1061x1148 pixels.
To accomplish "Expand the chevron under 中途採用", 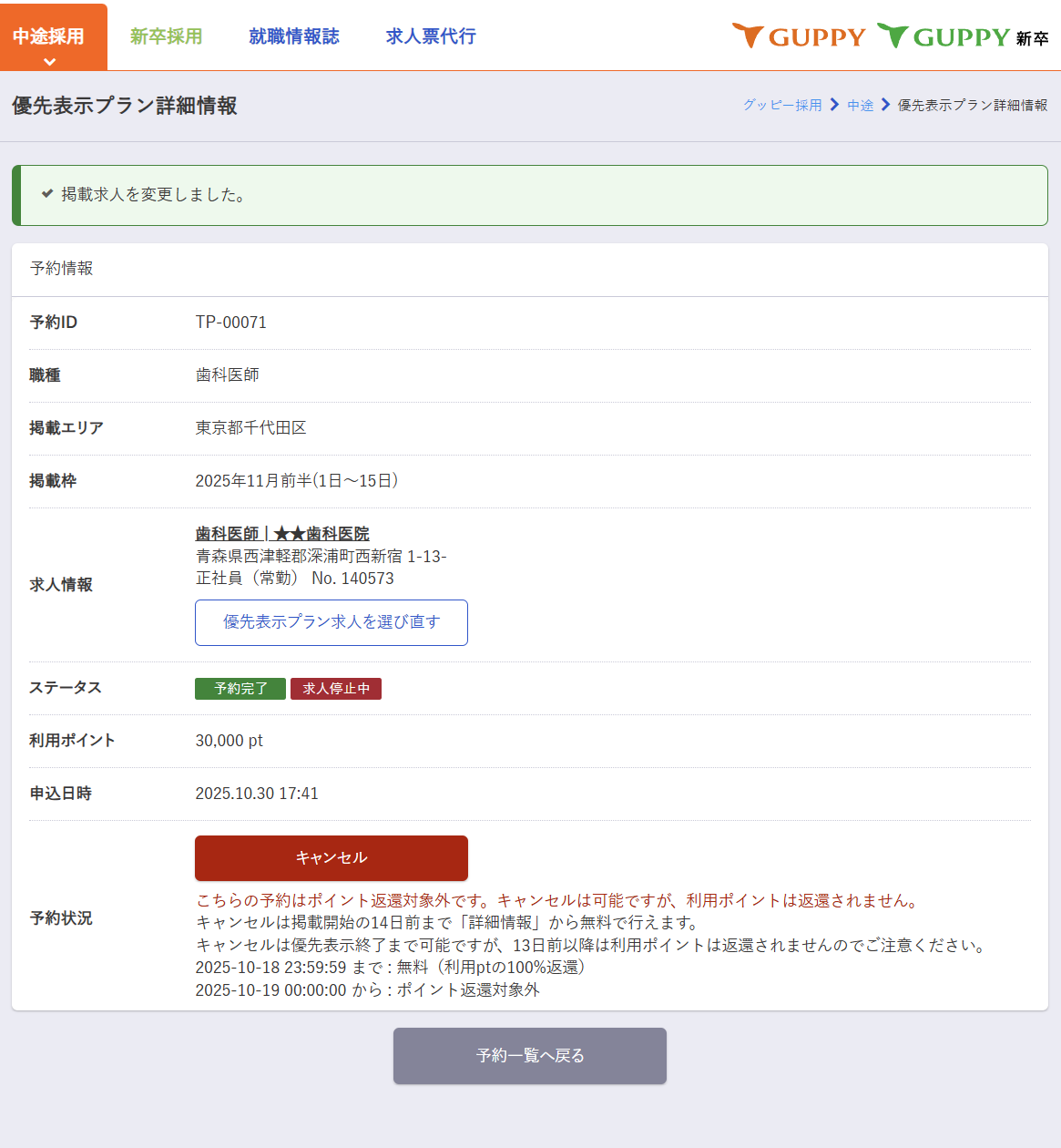I will click(50, 62).
